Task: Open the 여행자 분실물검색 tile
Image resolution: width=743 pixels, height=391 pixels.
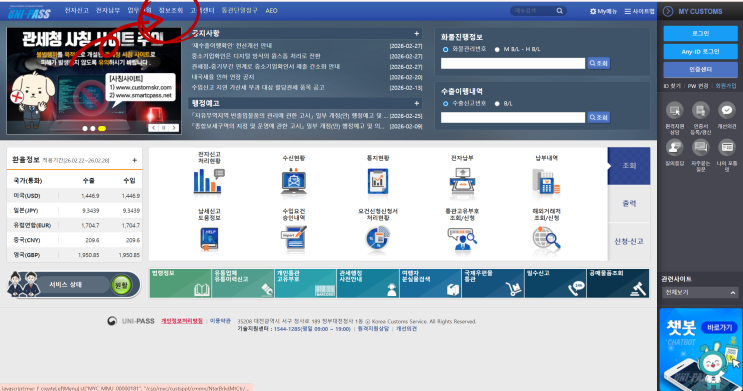Action: [x=431, y=283]
